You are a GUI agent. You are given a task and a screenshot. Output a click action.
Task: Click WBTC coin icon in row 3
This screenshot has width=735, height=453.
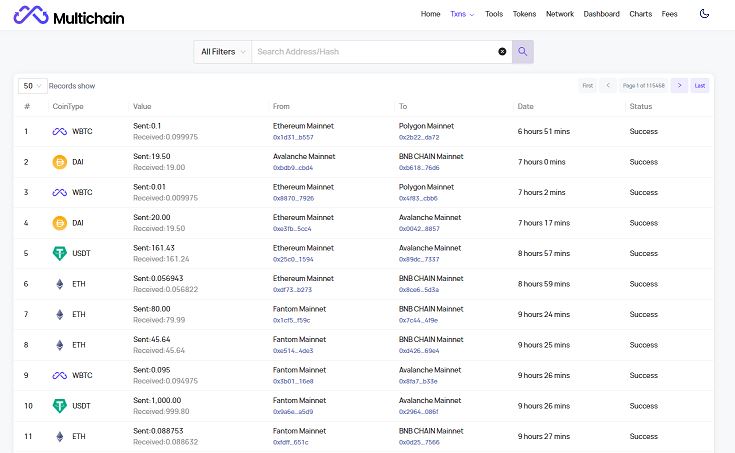tap(60, 193)
